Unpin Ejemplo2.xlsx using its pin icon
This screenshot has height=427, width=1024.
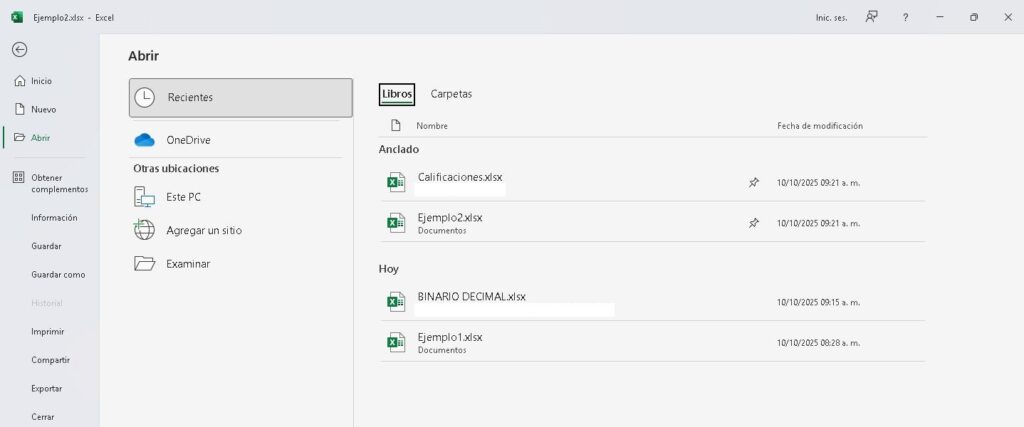click(x=754, y=223)
